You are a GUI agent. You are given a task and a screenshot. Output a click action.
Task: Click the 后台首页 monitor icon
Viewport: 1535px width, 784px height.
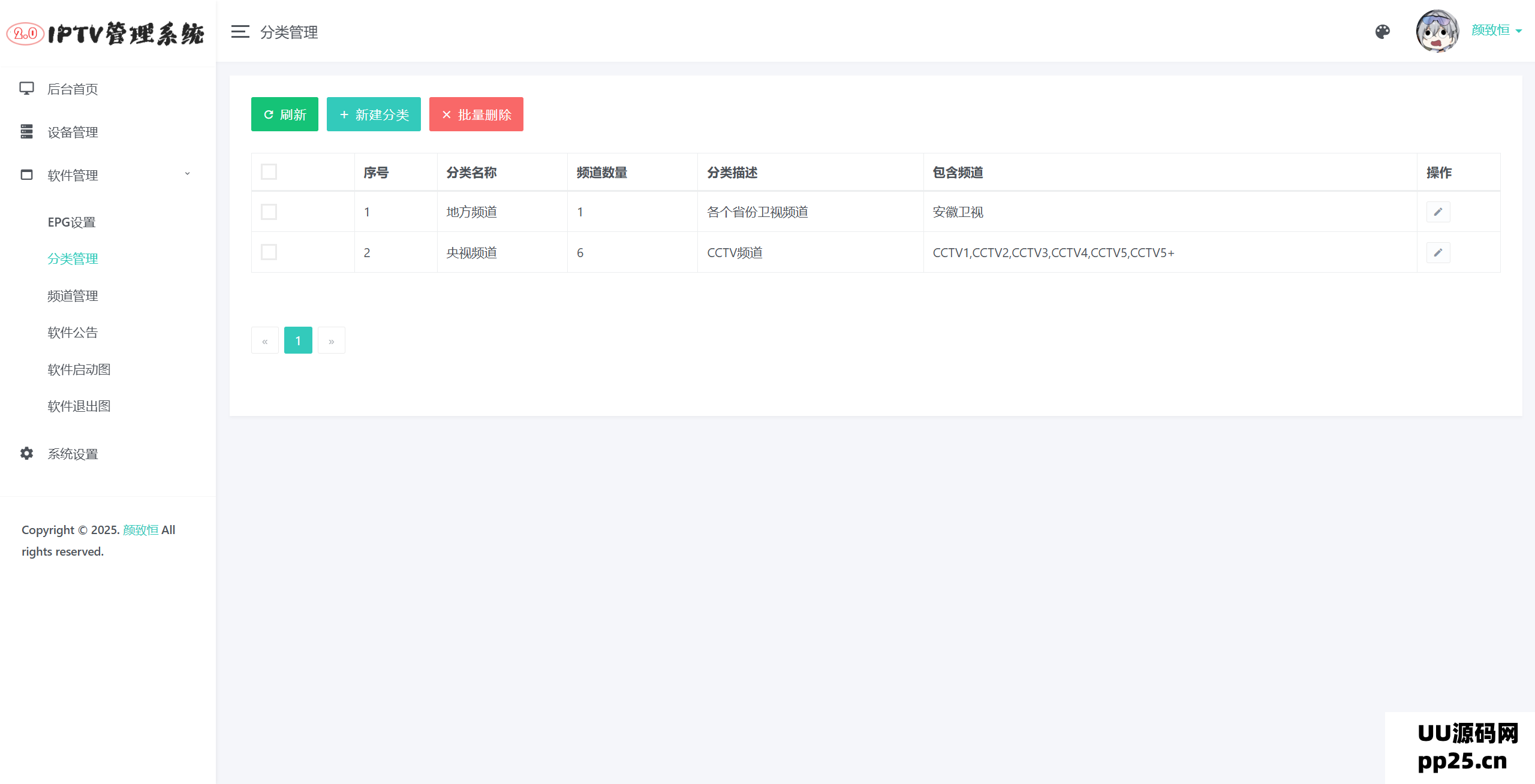pyautogui.click(x=26, y=89)
